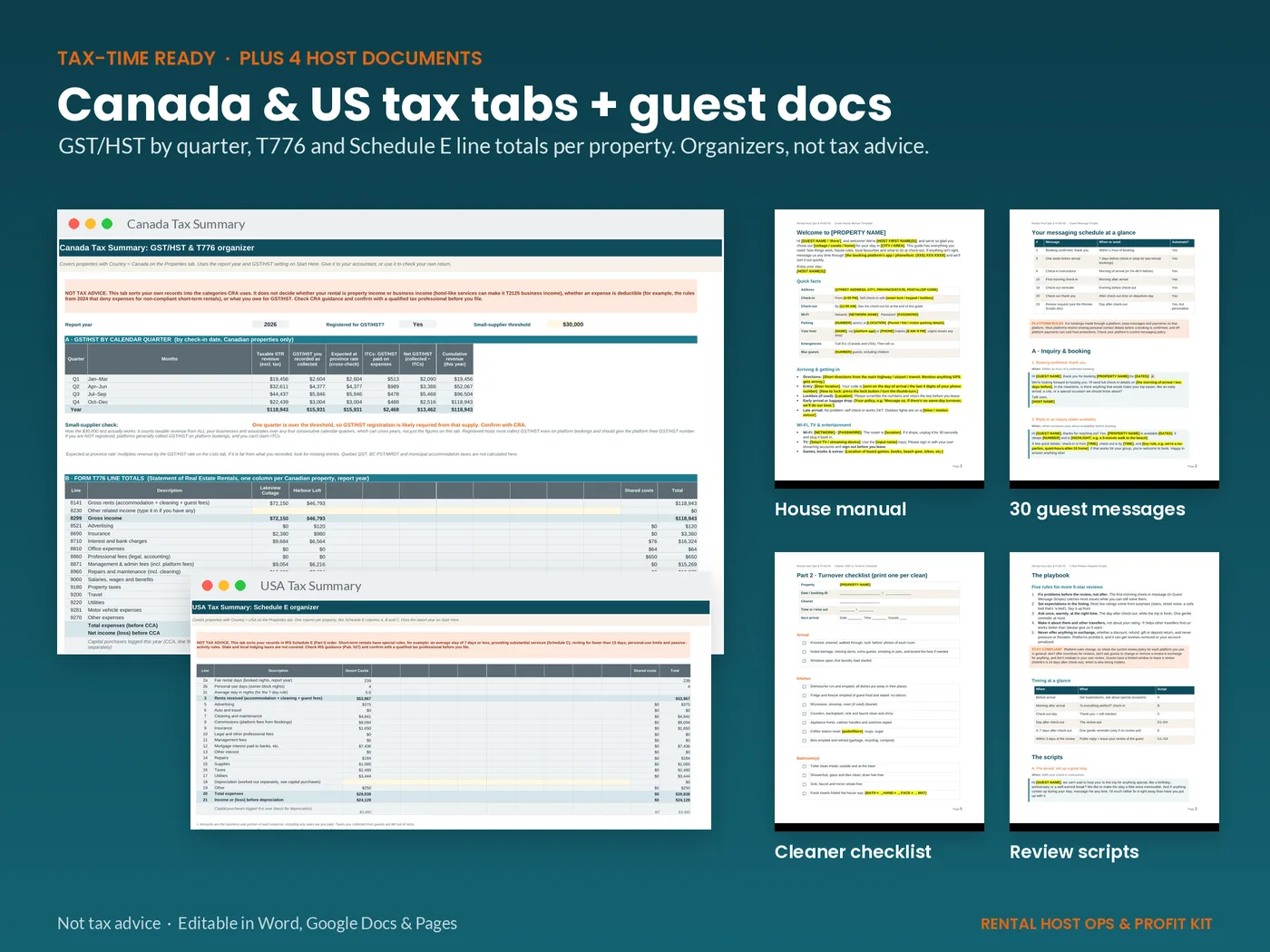
Task: Tick 'Windows open, first laundry load started' checkbox
Action: [x=805, y=661]
